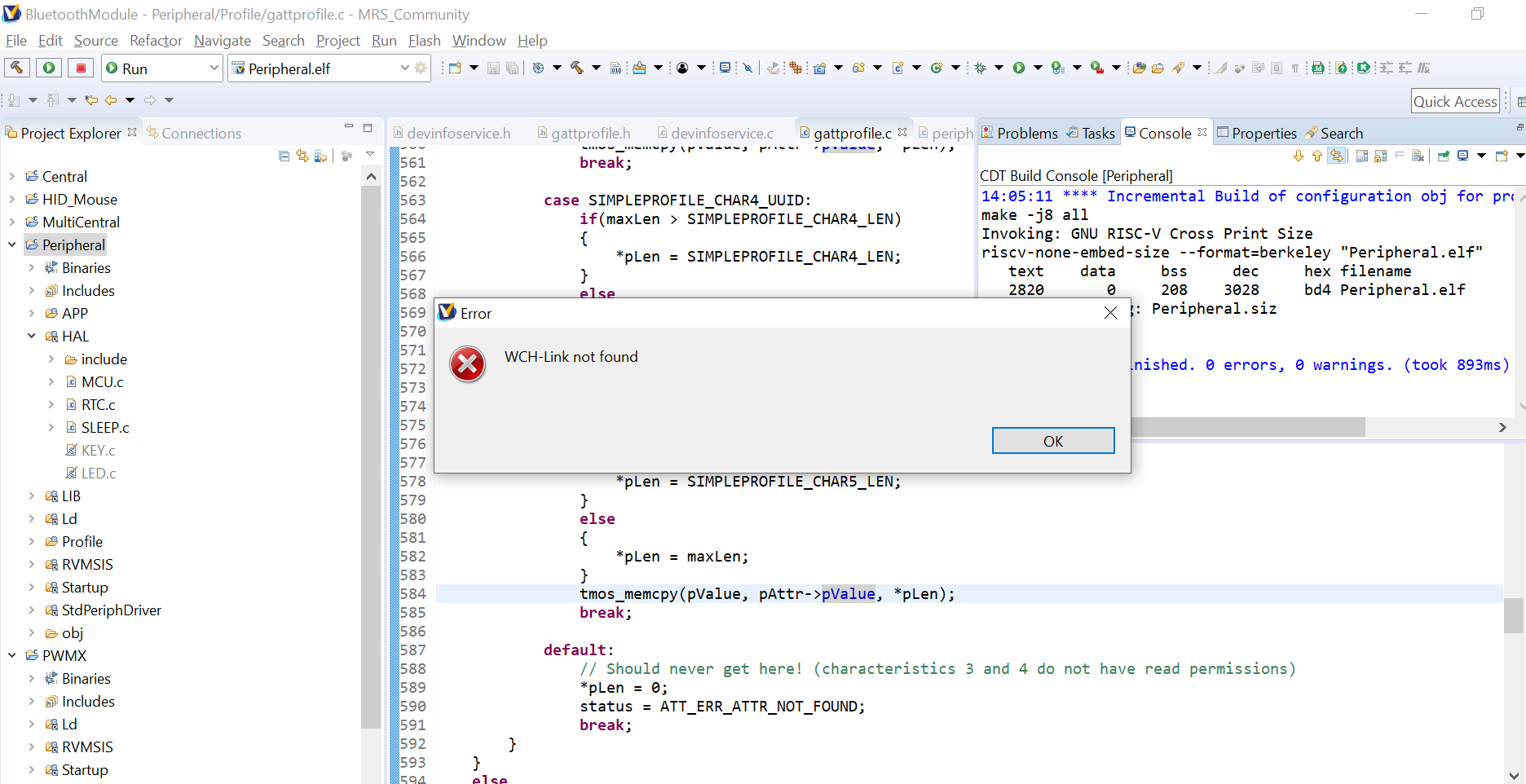Click the Save All icon
1526x784 pixels.
512,68
